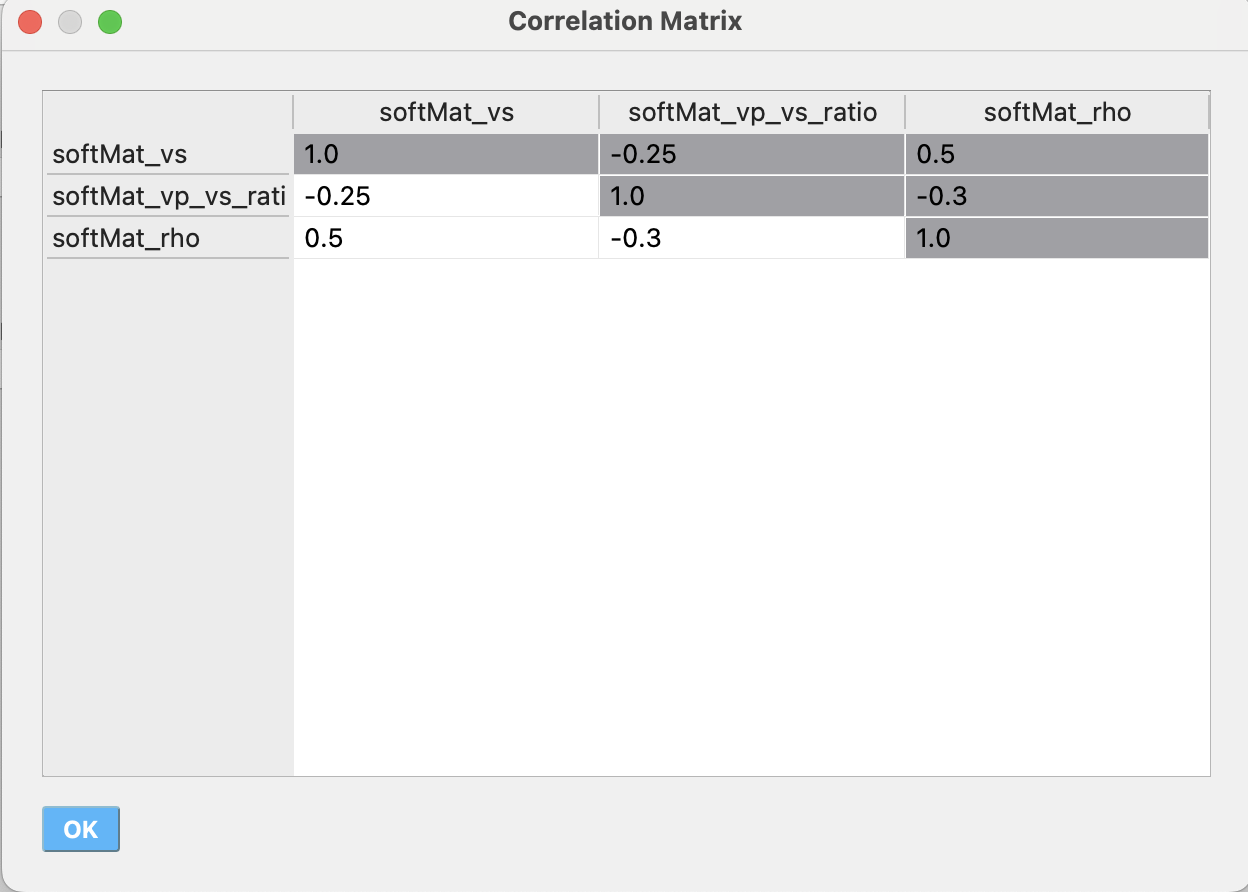The image size is (1248, 892).
Task: Select the softMat_rho row header
Action: pyautogui.click(x=168, y=238)
